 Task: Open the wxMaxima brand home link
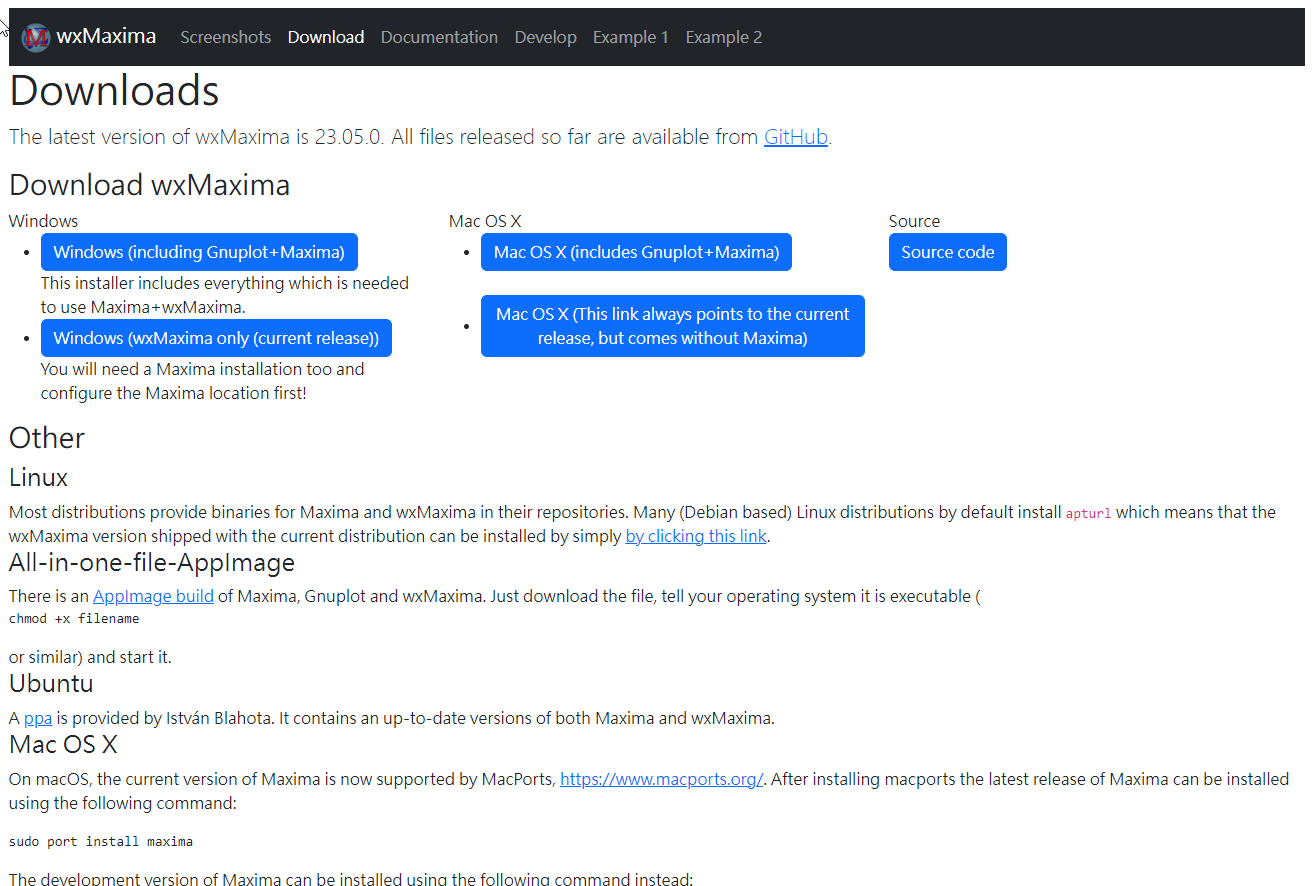(89, 37)
